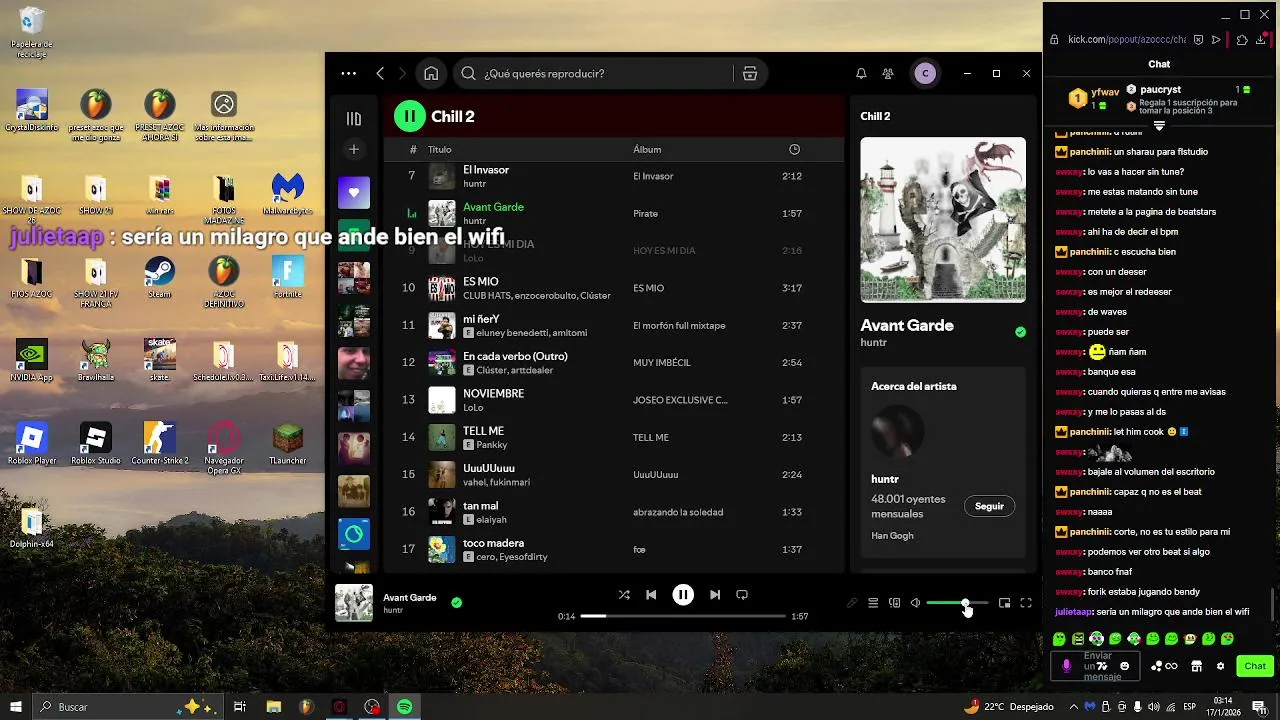Open Windows Start menu
The image size is (1280, 720).
click(x=15, y=707)
